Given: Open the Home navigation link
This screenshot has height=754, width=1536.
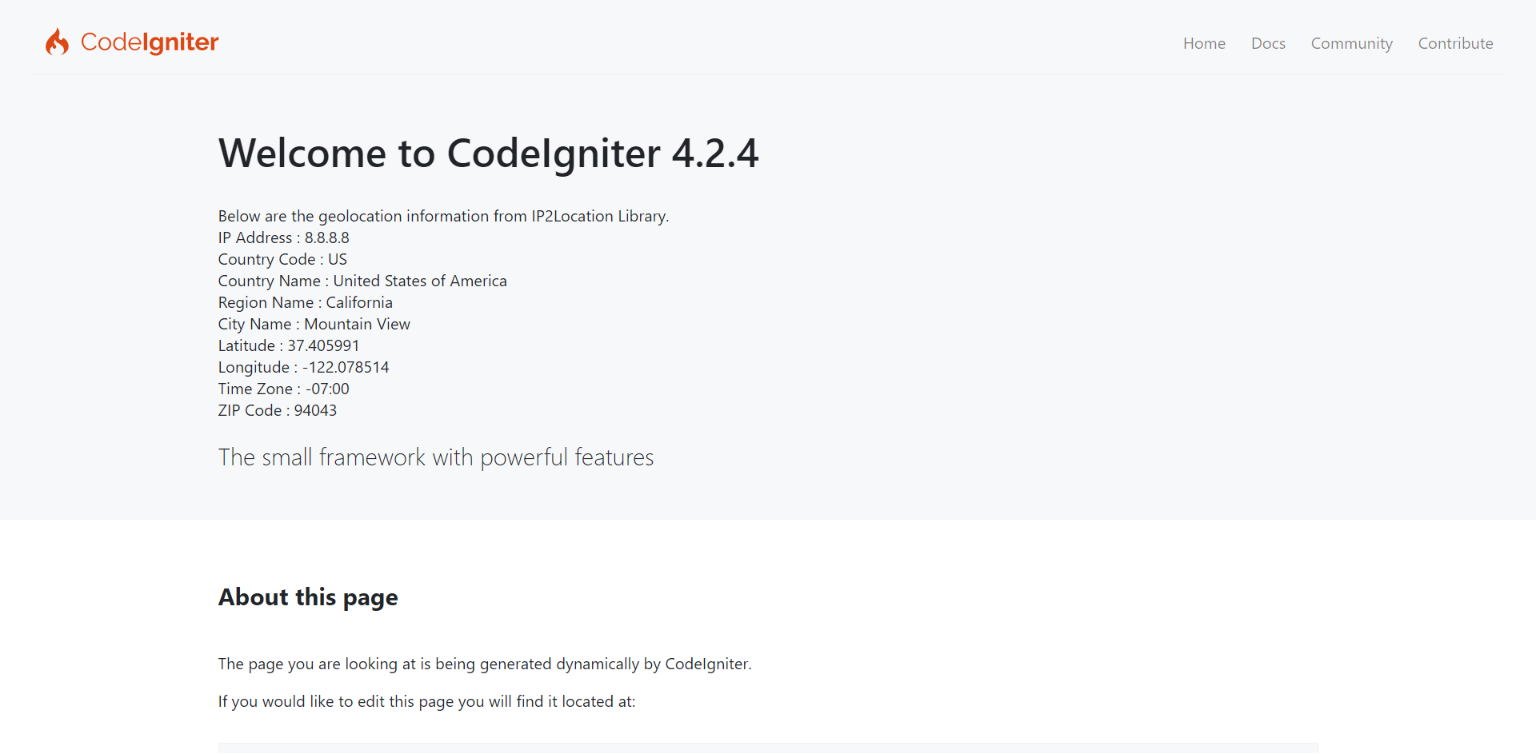Looking at the screenshot, I should click(x=1204, y=43).
